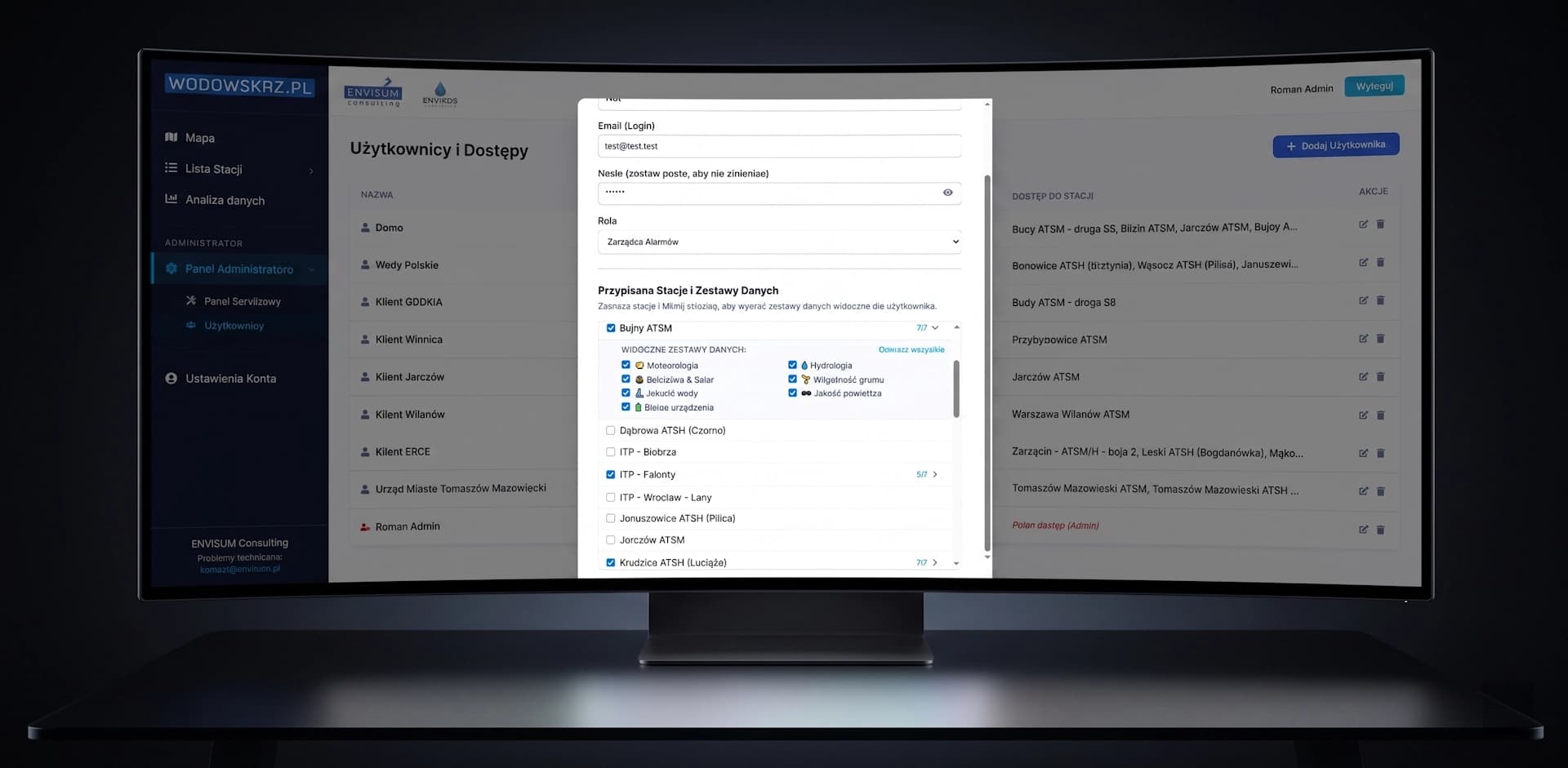
Task: Edit the Urząd Miasta Tomaszów Mazowiecki user
Action: click(1363, 491)
